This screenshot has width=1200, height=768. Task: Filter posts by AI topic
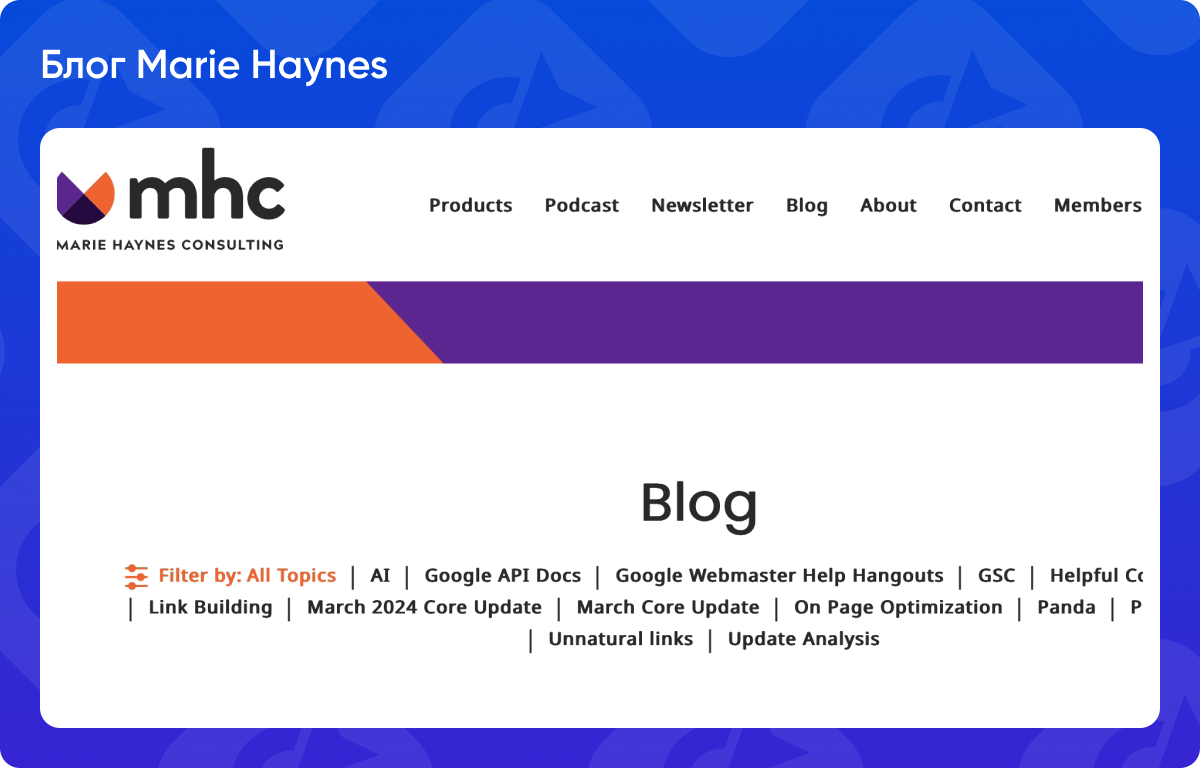(379, 575)
